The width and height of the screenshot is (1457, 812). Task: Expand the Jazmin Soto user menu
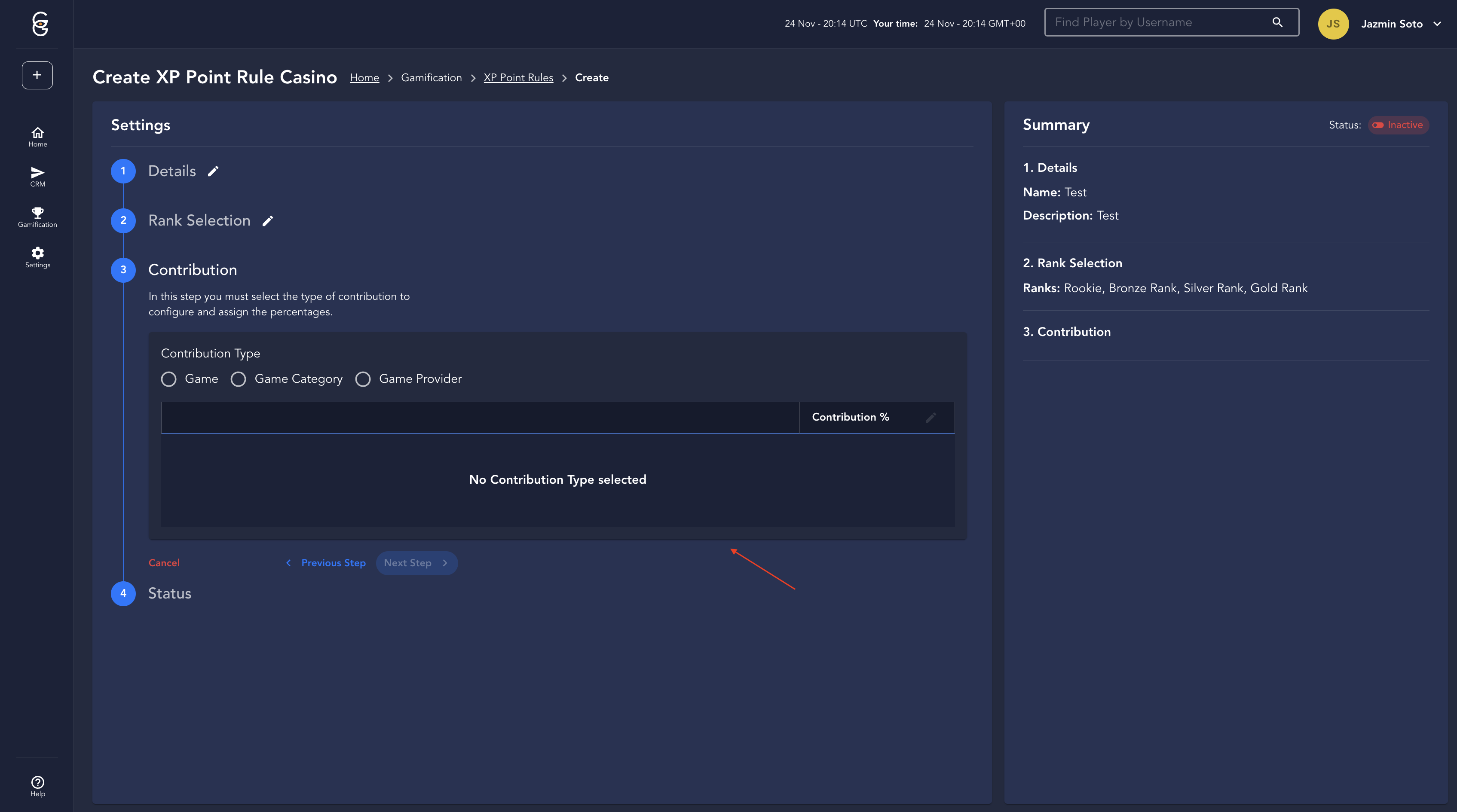(x=1437, y=24)
